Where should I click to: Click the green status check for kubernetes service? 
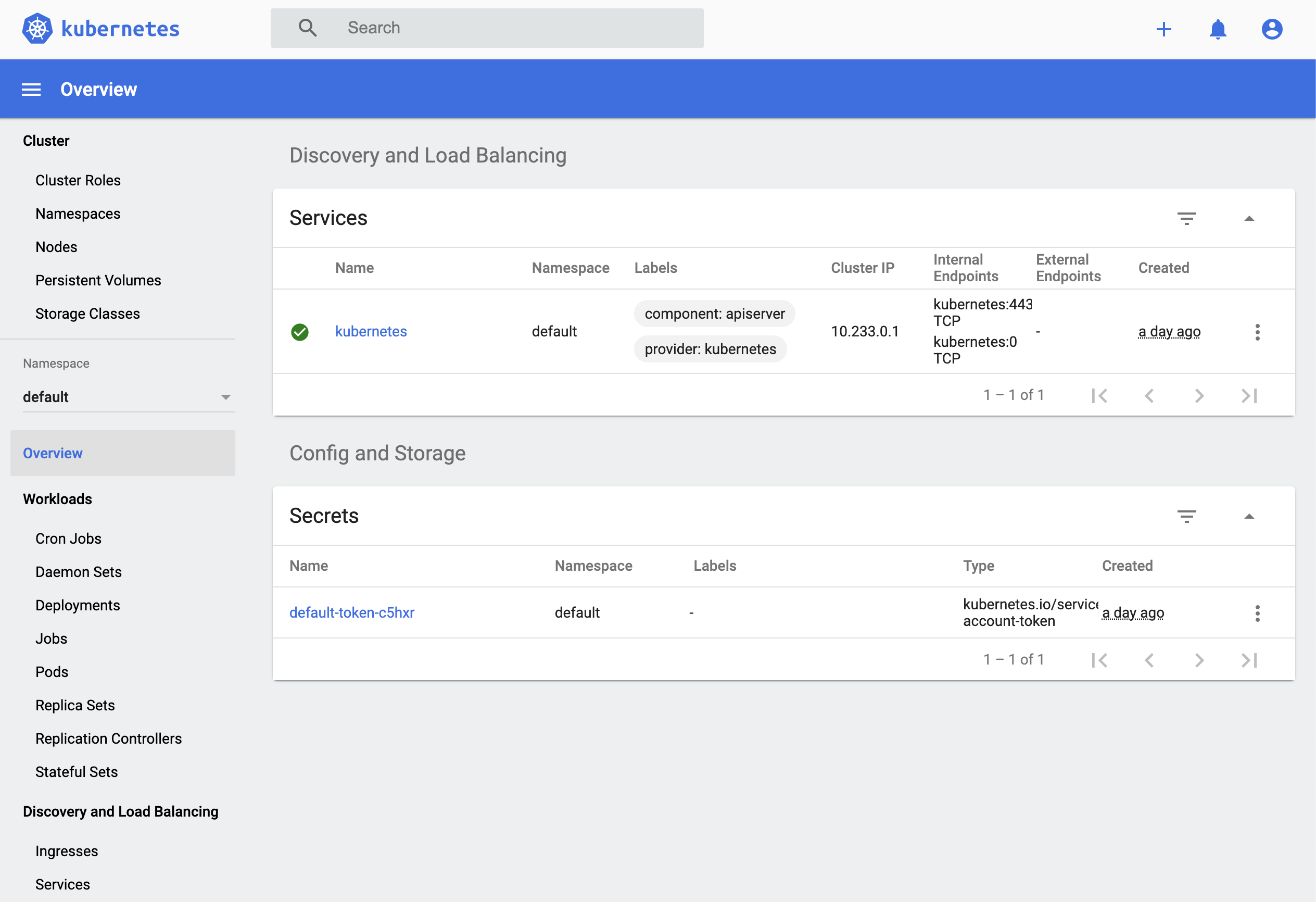coord(299,332)
